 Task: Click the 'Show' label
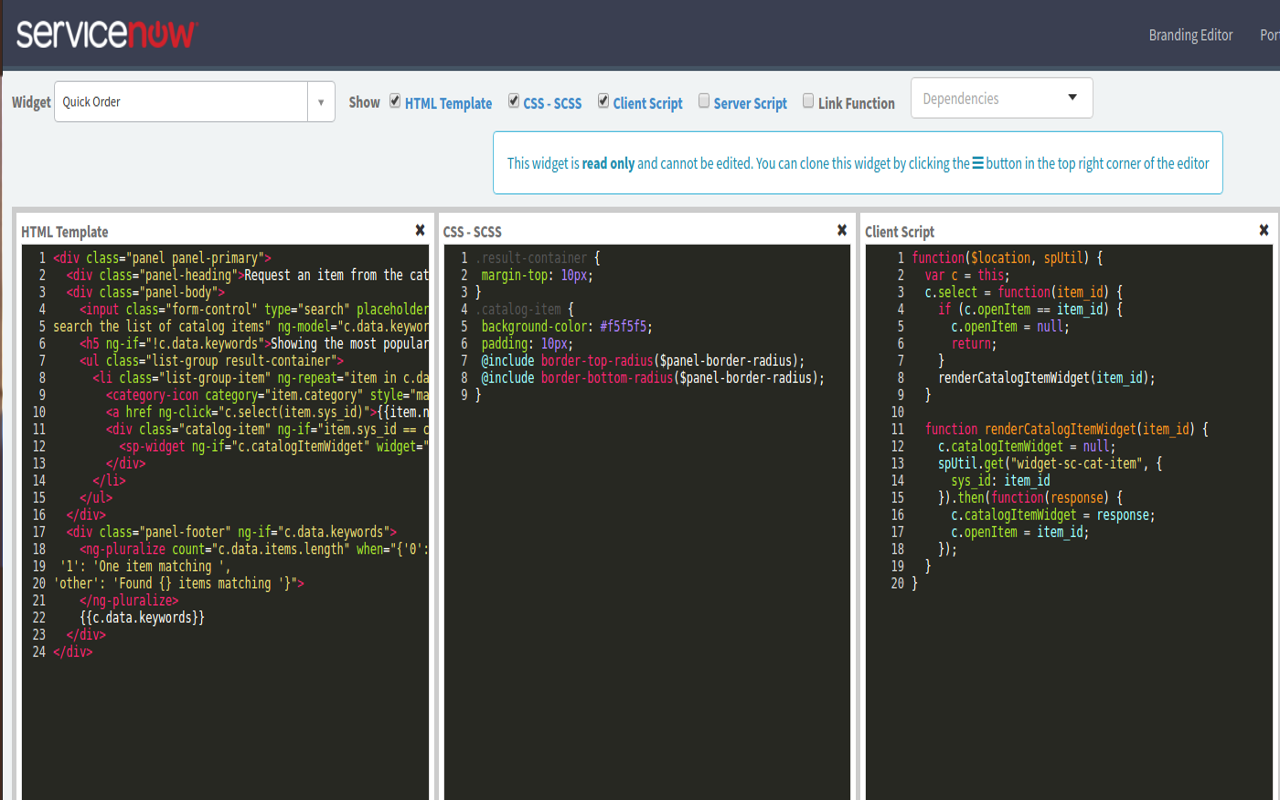click(x=364, y=102)
